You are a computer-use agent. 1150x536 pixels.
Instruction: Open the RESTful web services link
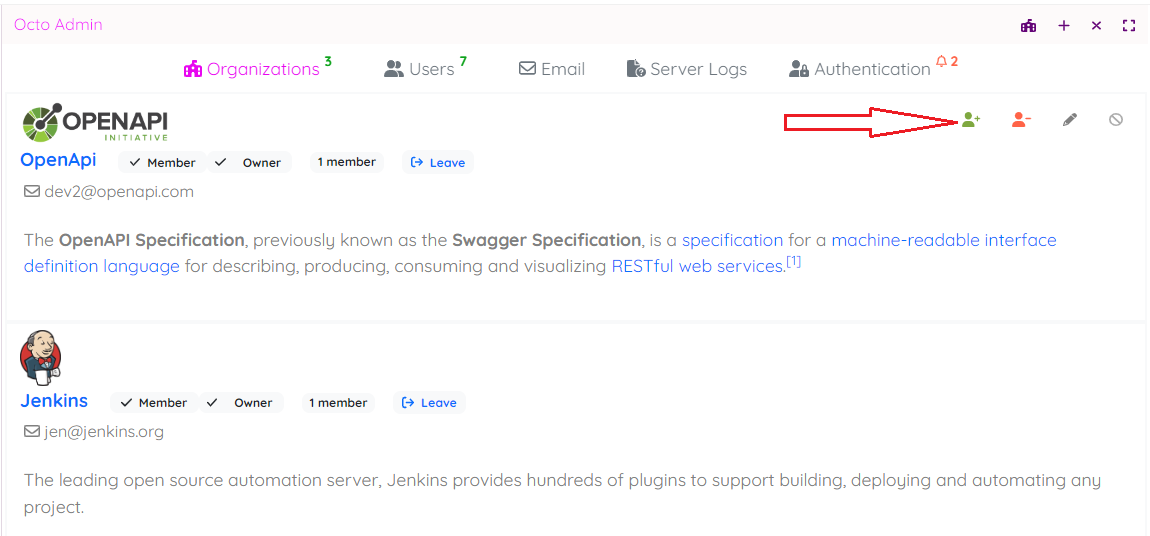coord(697,266)
